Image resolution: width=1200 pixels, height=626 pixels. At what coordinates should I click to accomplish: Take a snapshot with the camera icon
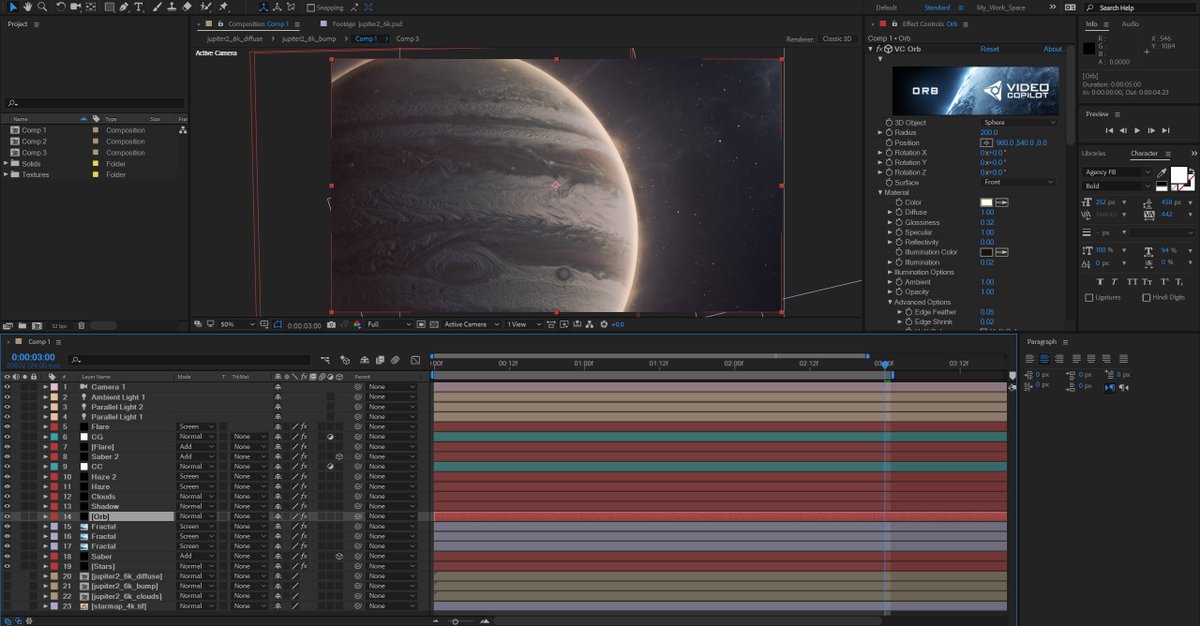(331, 324)
